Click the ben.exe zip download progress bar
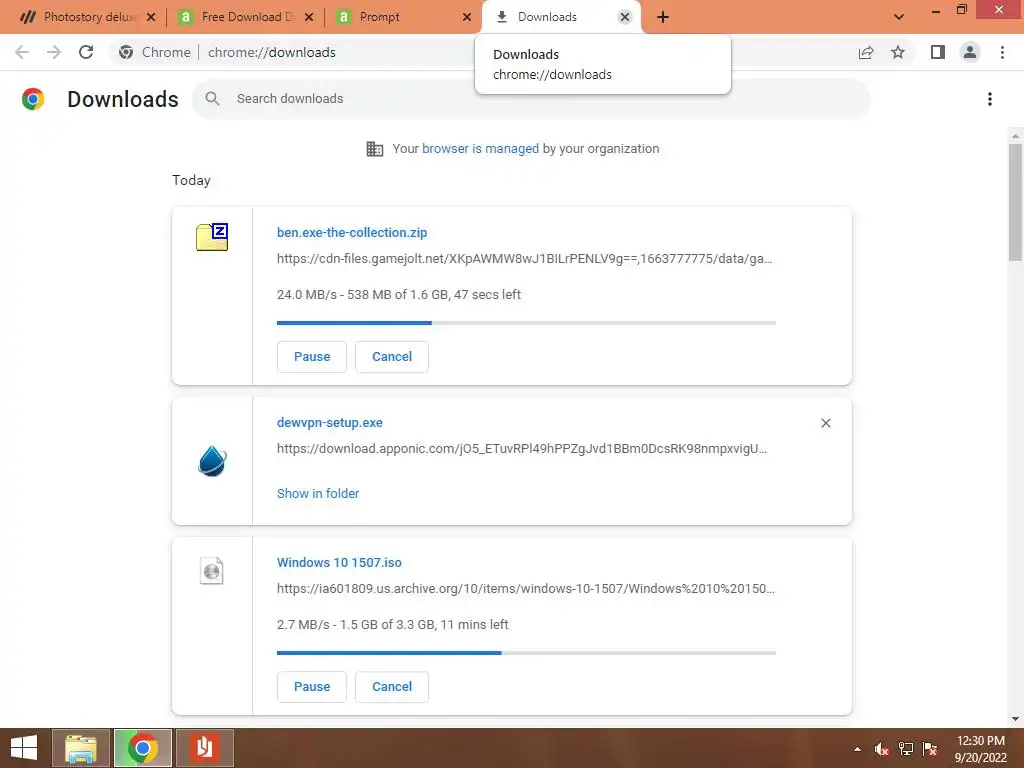Image resolution: width=1024 pixels, height=768 pixels. pos(526,323)
